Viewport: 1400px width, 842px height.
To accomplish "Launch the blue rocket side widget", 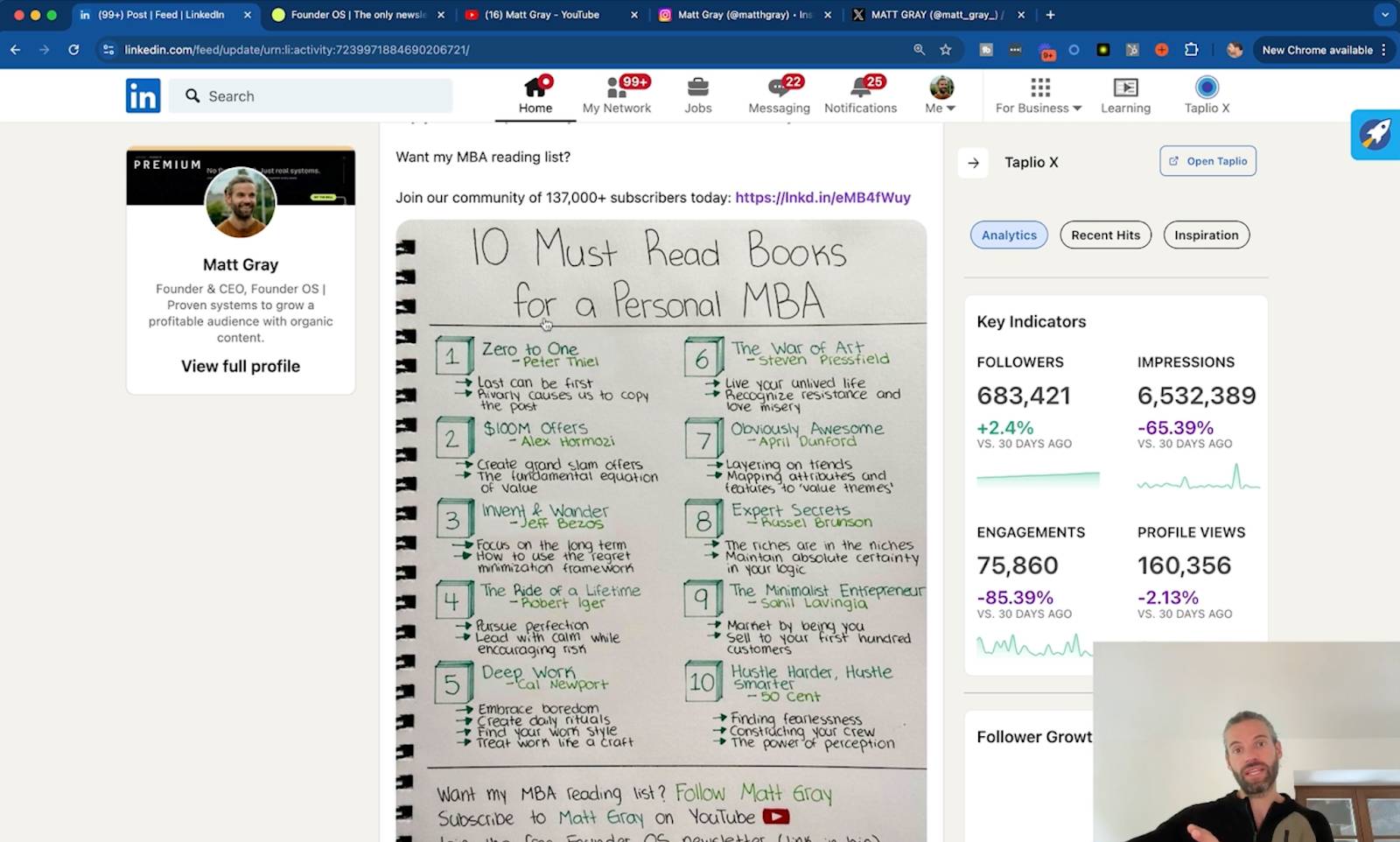I will [1375, 134].
